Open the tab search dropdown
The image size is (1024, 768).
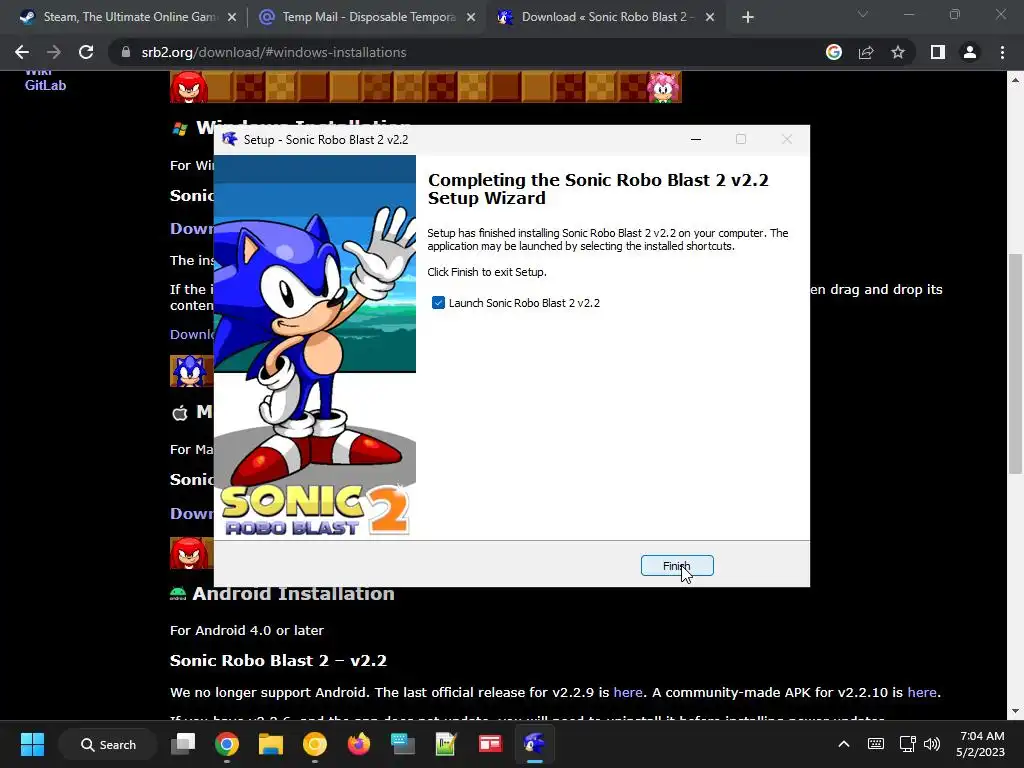863,14
